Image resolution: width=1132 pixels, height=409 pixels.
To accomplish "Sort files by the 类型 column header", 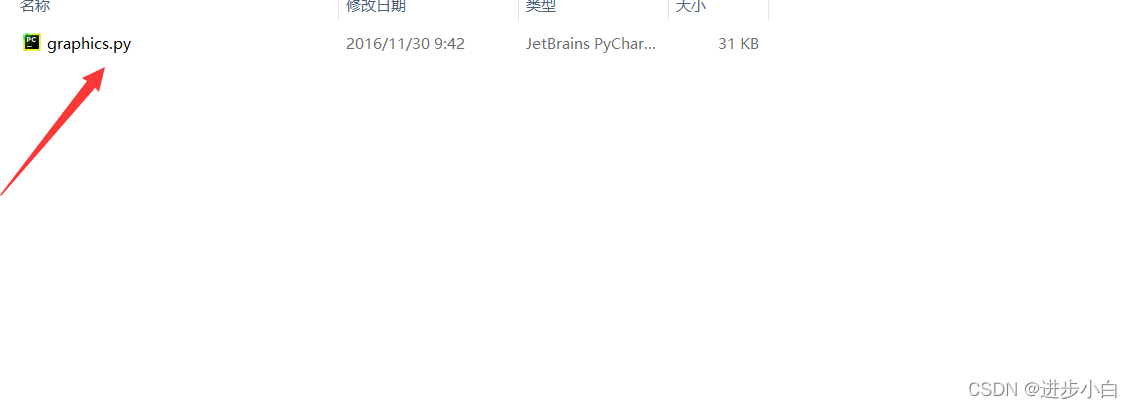I will tap(541, 6).
